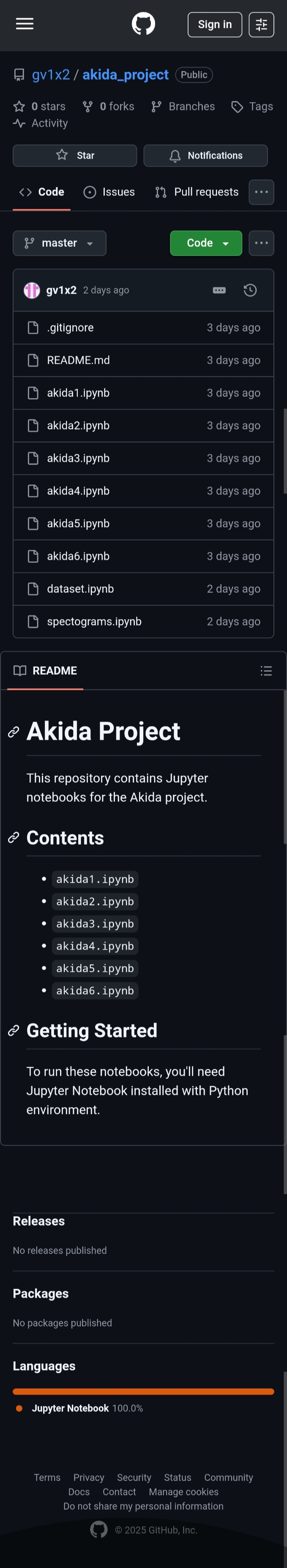Open the hamburger navigation menu
287x1568 pixels.
click(25, 24)
